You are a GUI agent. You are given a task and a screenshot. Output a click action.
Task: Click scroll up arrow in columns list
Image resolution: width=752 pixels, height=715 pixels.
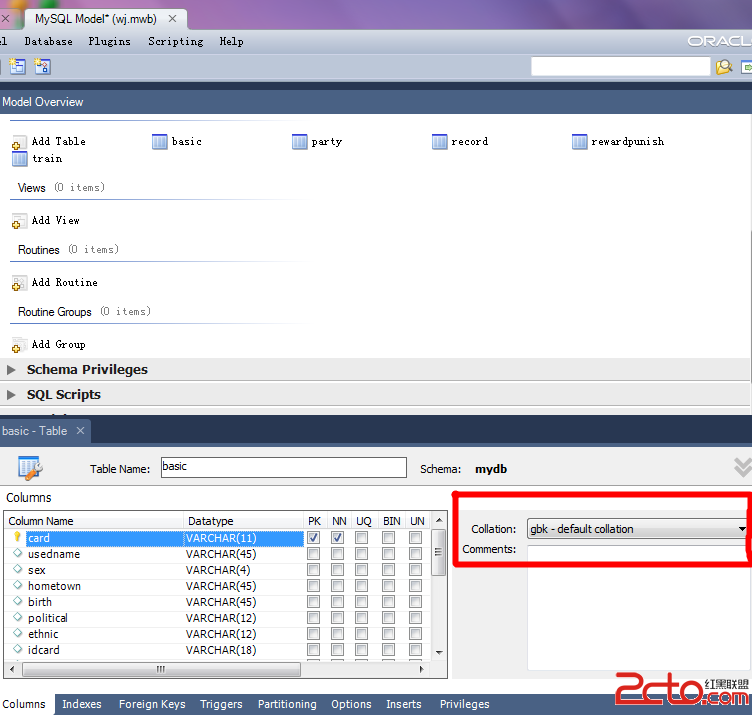point(439,520)
